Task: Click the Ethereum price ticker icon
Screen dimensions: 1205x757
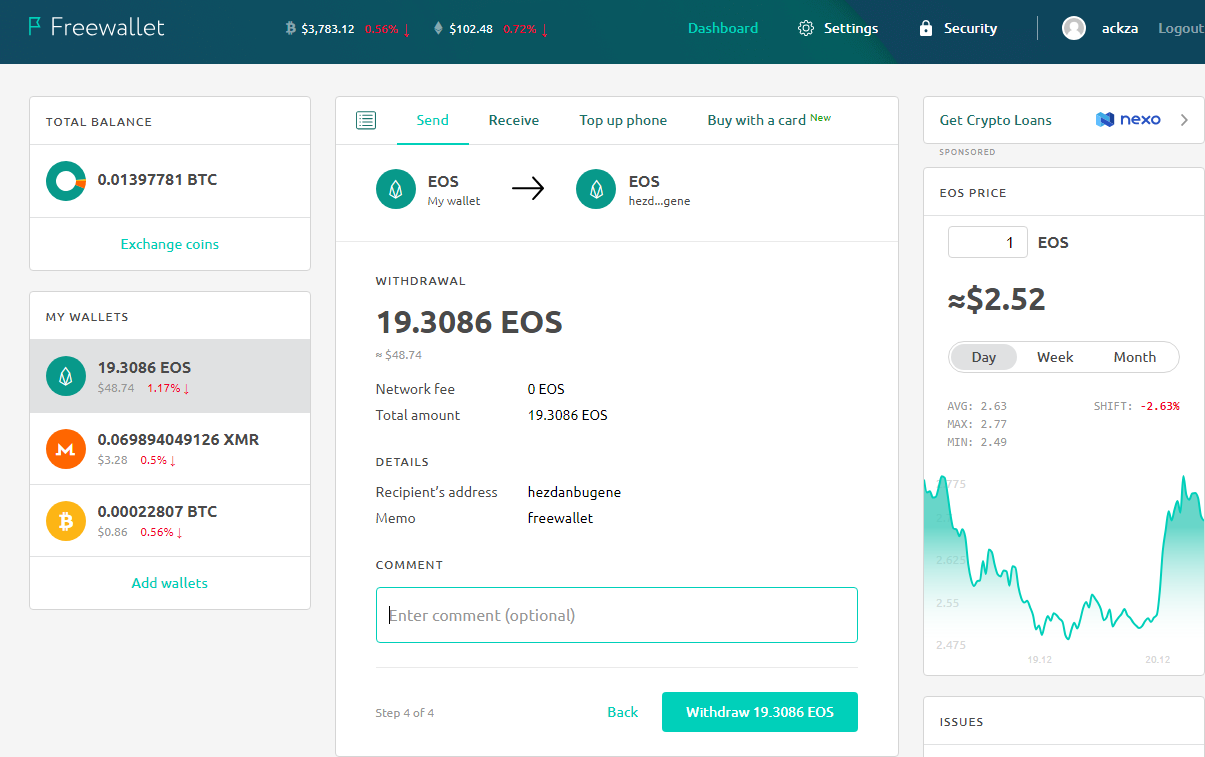Action: tap(438, 29)
